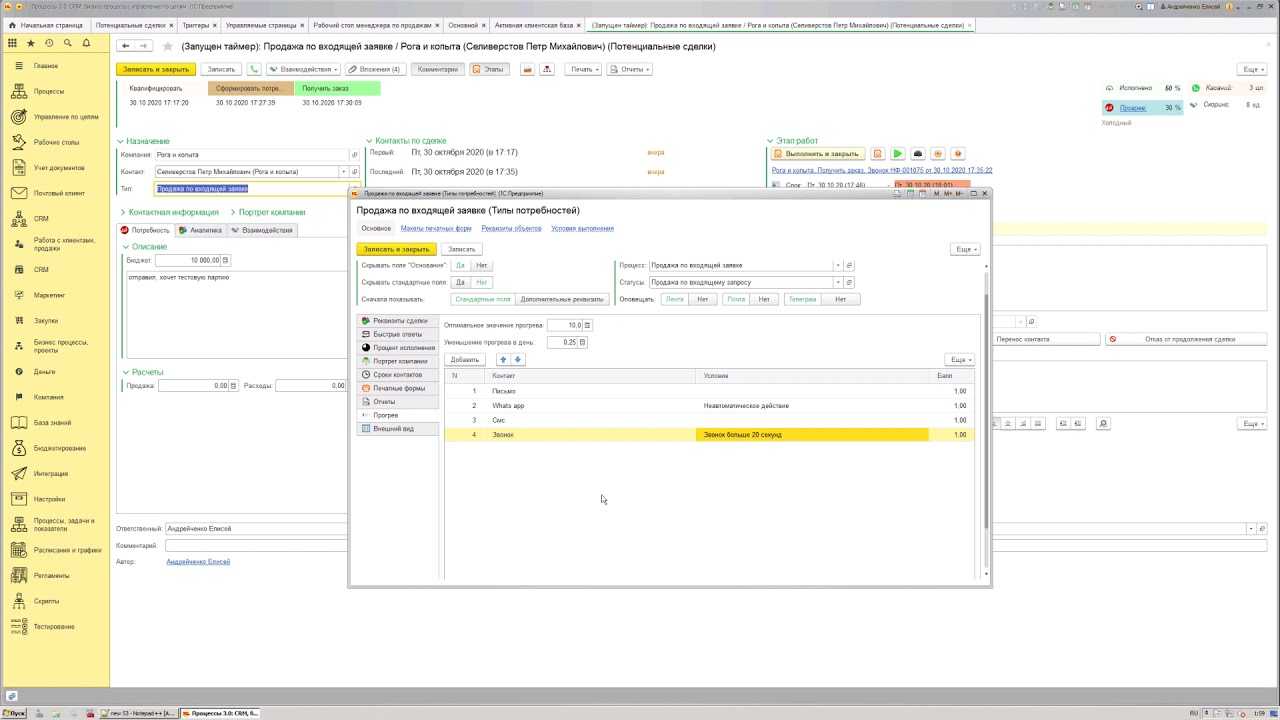Screen dimensions: 1280x720
Task: Select the Whats app row in table
Action: (707, 405)
